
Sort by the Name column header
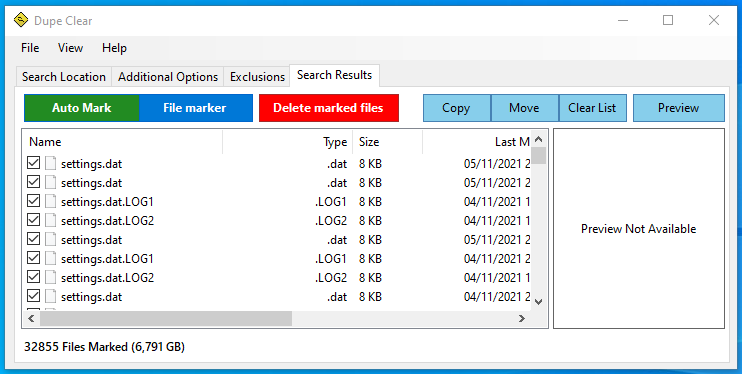[x=122, y=142]
